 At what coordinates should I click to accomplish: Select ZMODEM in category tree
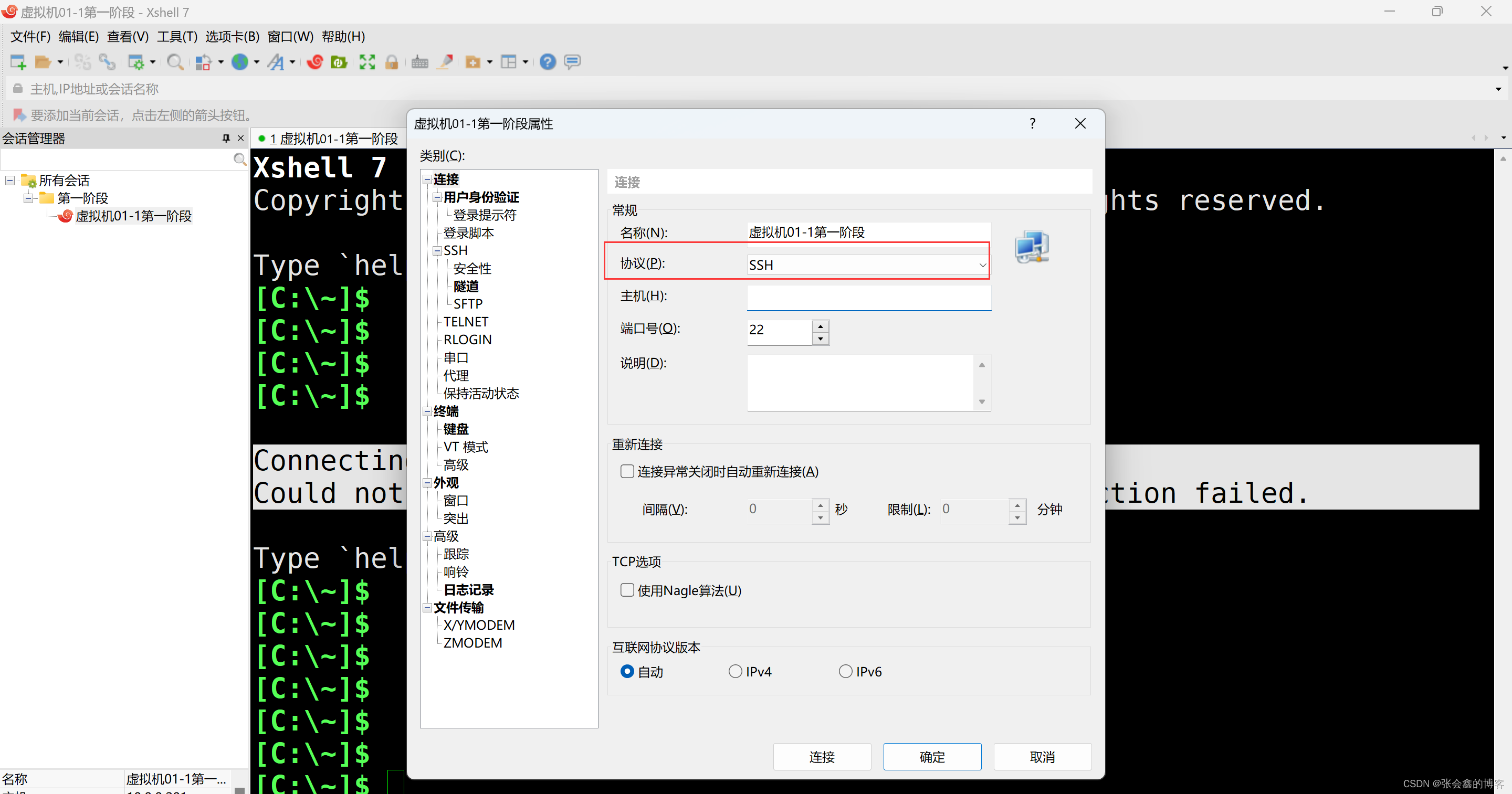(472, 642)
